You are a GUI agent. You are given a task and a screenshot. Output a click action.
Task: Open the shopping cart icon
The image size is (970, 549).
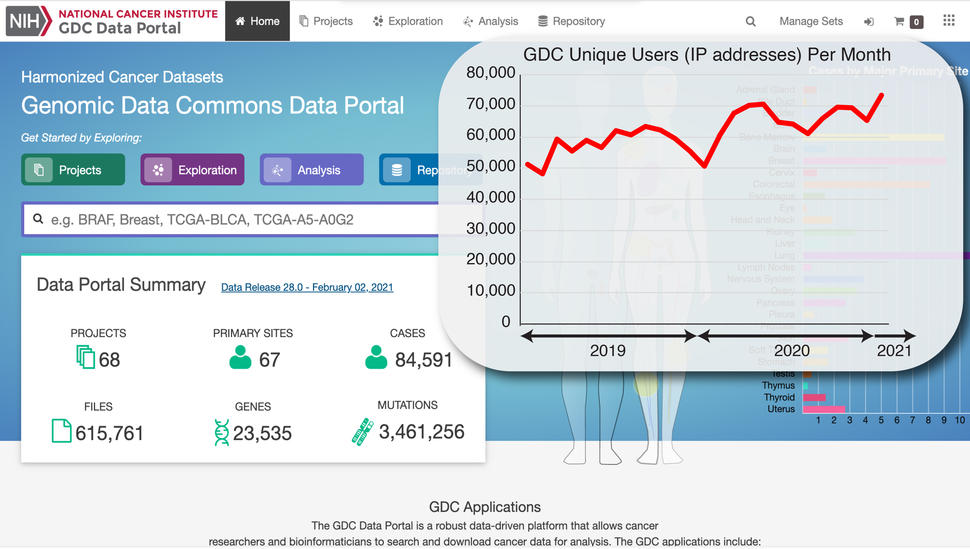[x=900, y=21]
